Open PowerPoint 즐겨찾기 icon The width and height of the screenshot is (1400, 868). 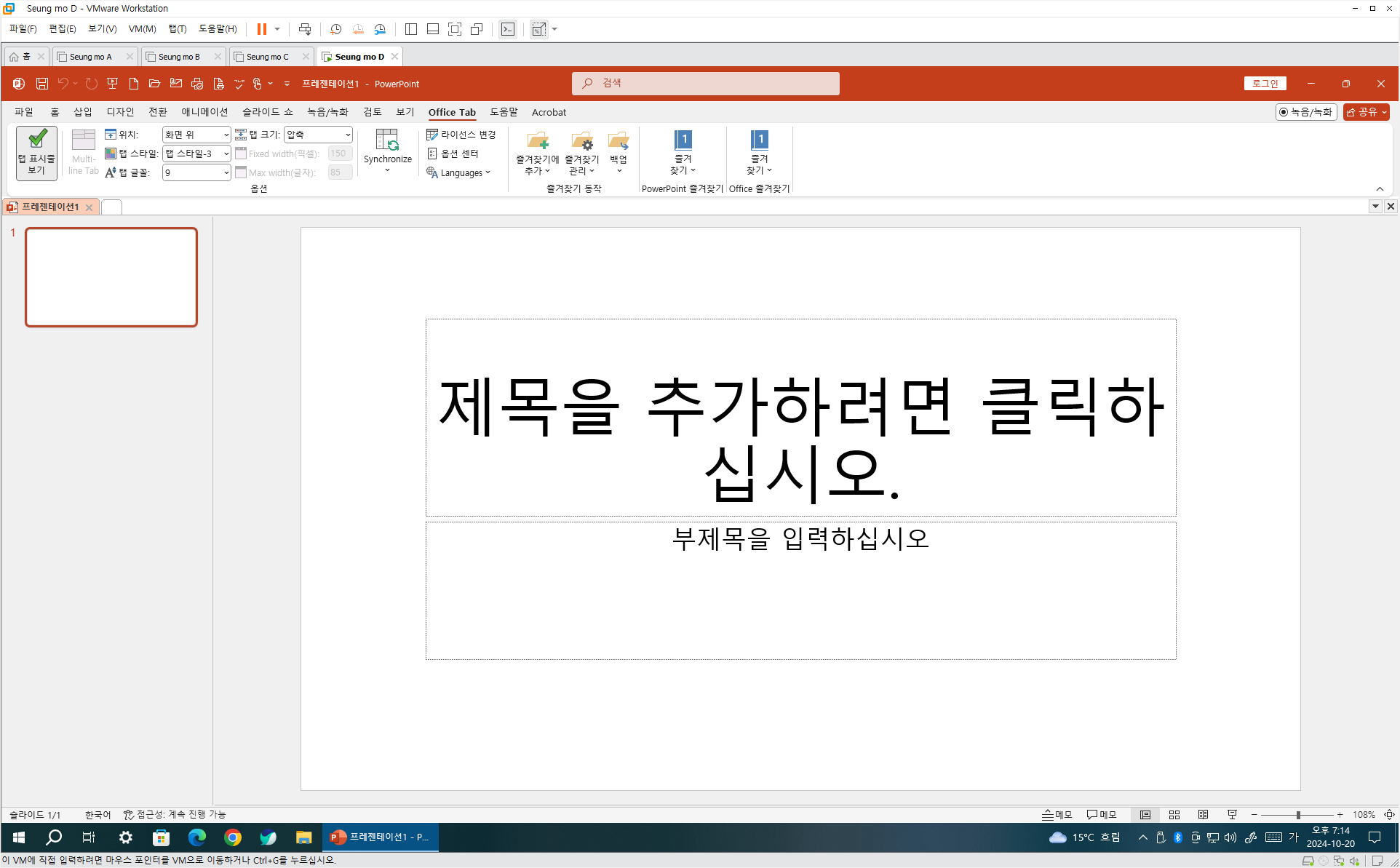click(x=683, y=141)
